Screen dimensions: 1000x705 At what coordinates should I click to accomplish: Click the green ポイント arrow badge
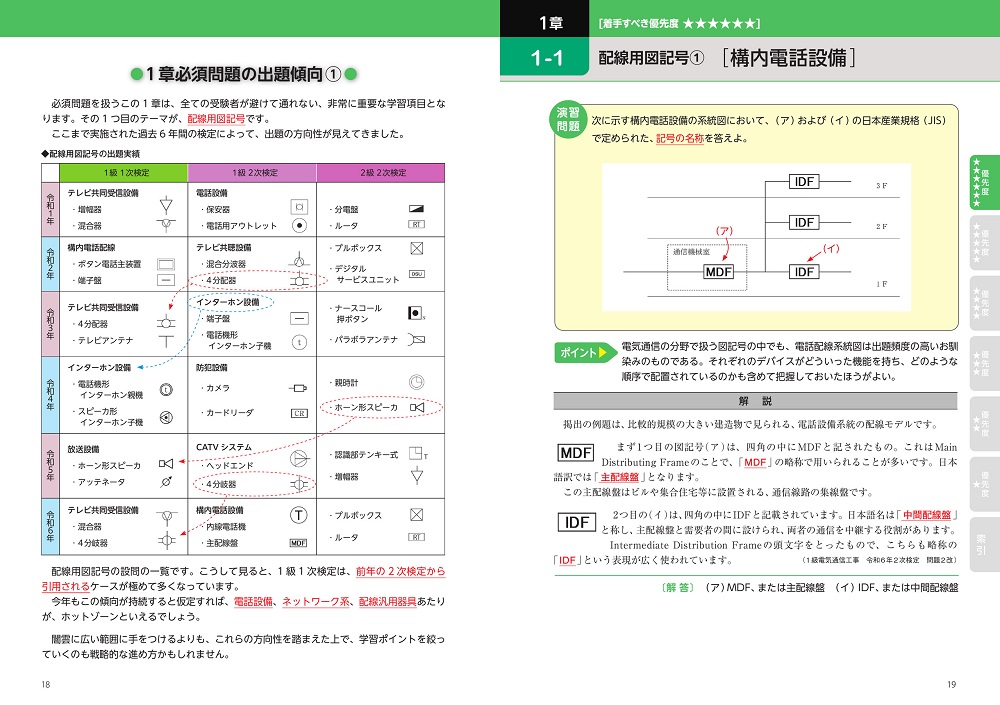point(585,352)
